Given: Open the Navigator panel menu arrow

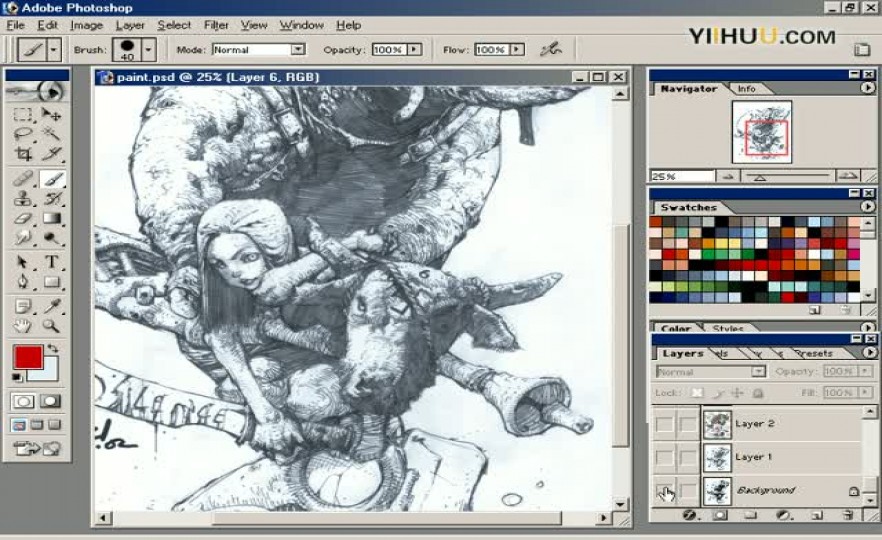Looking at the screenshot, I should [x=867, y=88].
